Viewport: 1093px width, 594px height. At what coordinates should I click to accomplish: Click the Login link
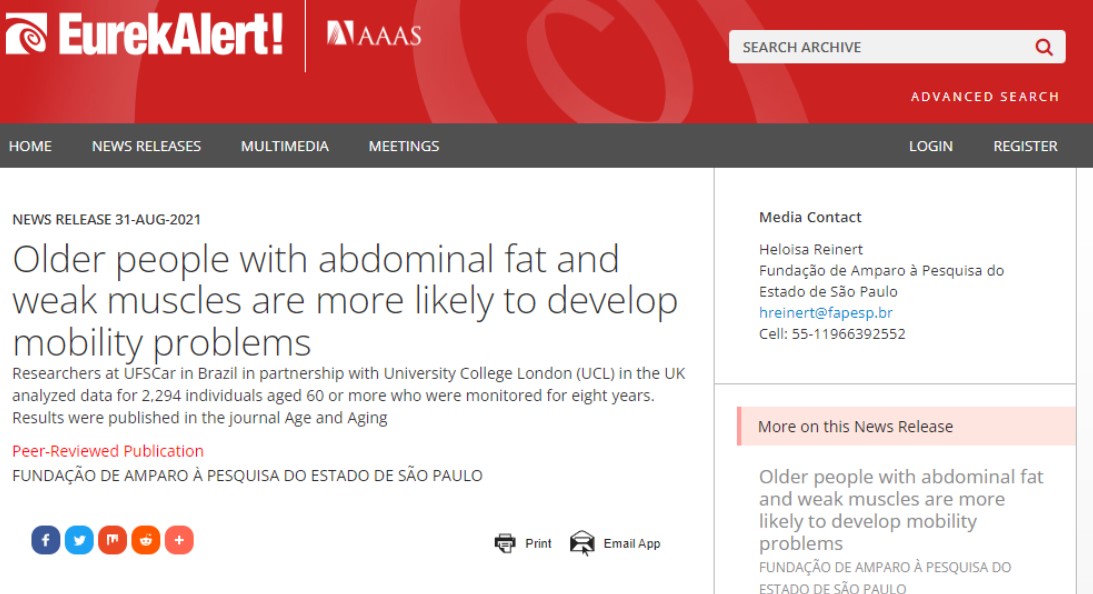click(930, 146)
